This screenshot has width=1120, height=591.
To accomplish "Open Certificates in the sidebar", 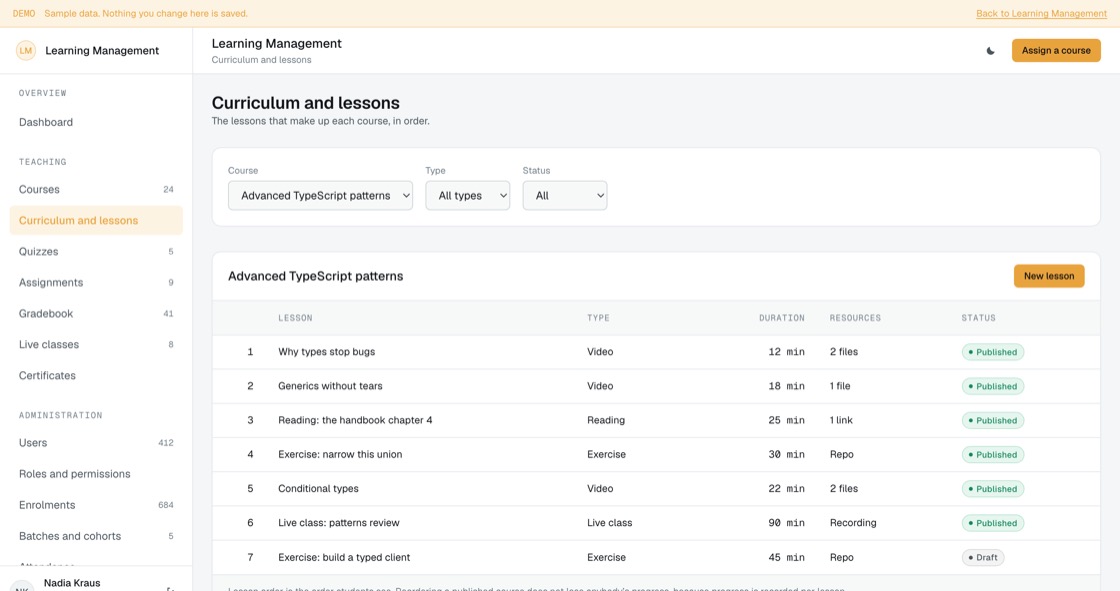I will click(96, 375).
